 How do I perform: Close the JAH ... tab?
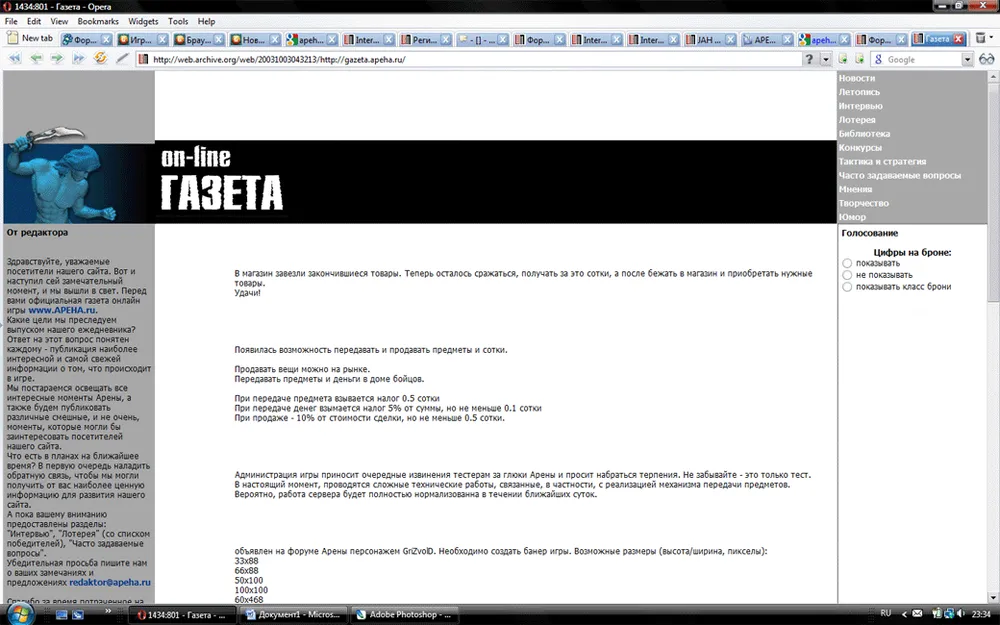(731, 40)
